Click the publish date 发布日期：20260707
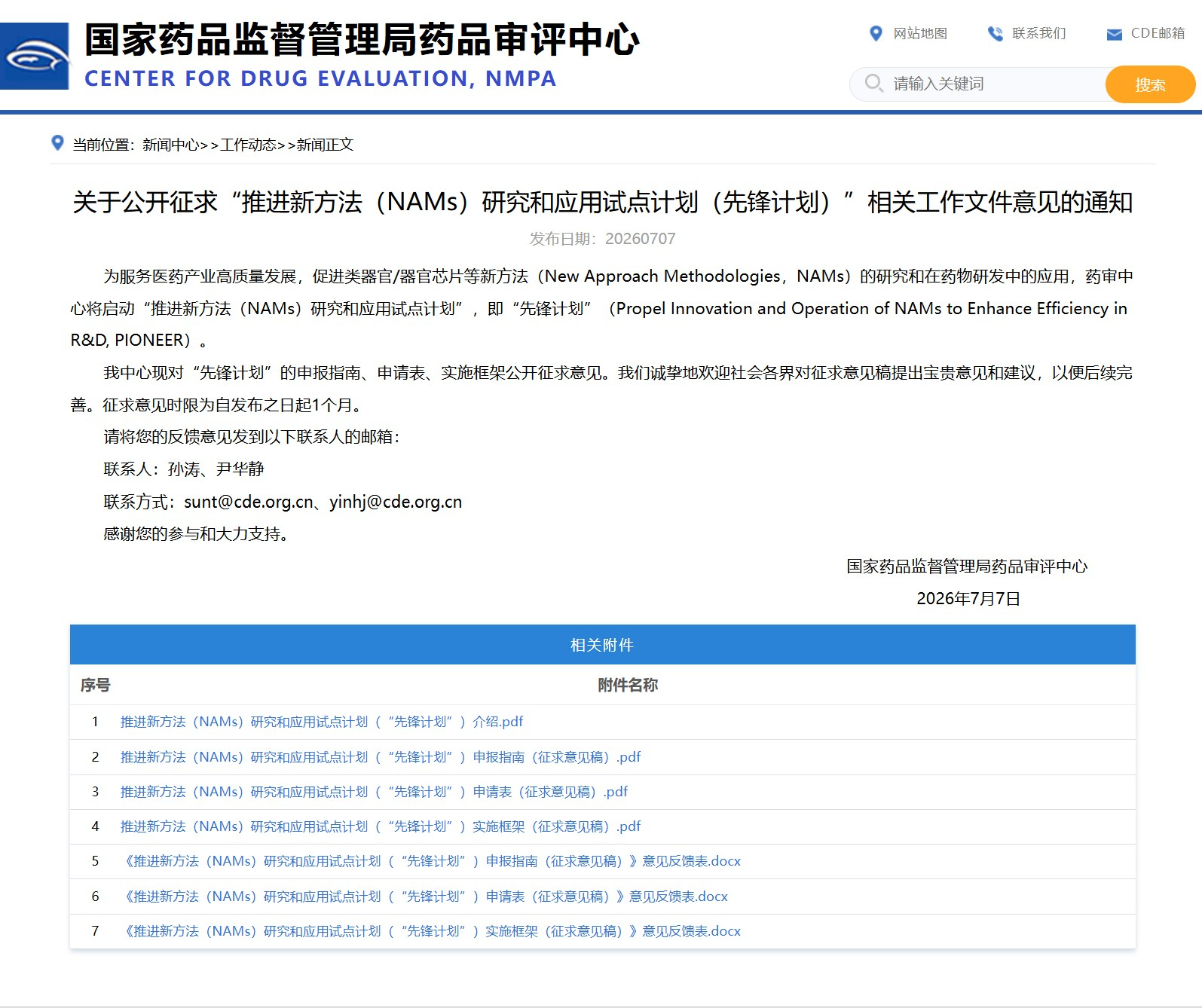This screenshot has width=1202, height=1008. pos(602,239)
